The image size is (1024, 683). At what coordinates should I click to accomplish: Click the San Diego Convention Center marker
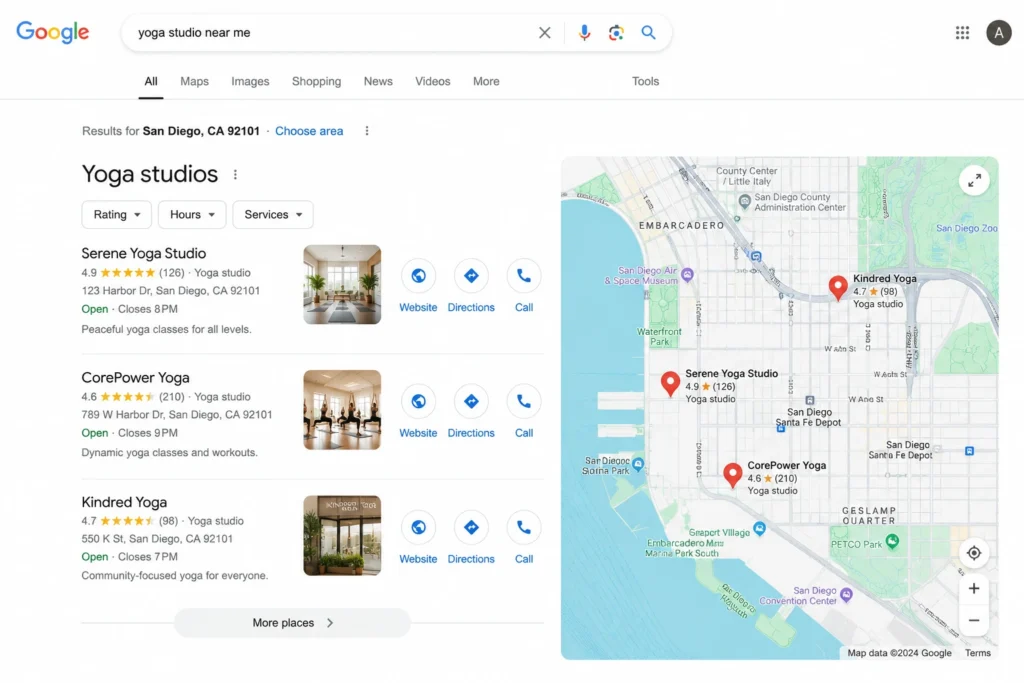click(x=846, y=594)
